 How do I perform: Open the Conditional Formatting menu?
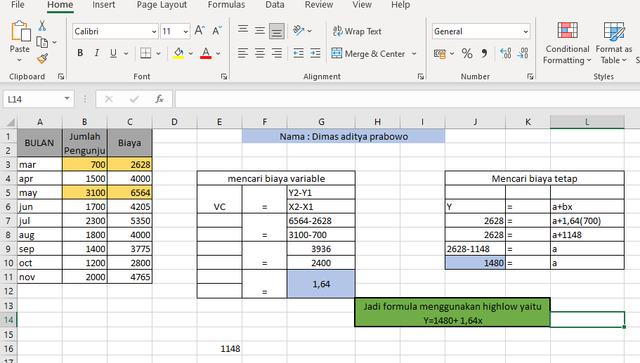pyautogui.click(x=567, y=43)
